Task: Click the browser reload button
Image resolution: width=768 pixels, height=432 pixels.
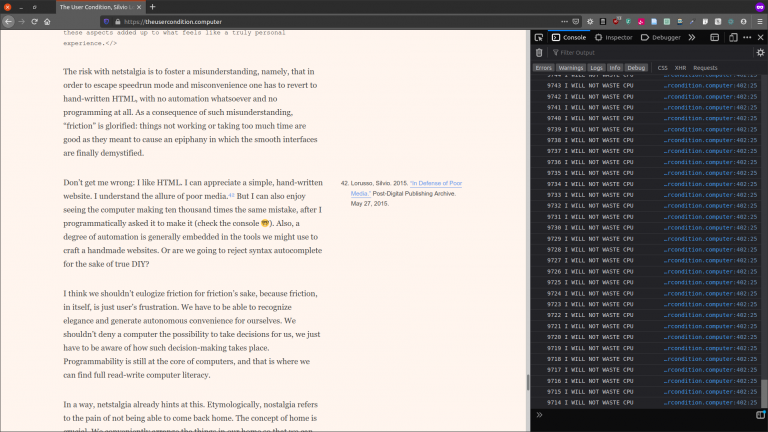Action: click(x=34, y=21)
